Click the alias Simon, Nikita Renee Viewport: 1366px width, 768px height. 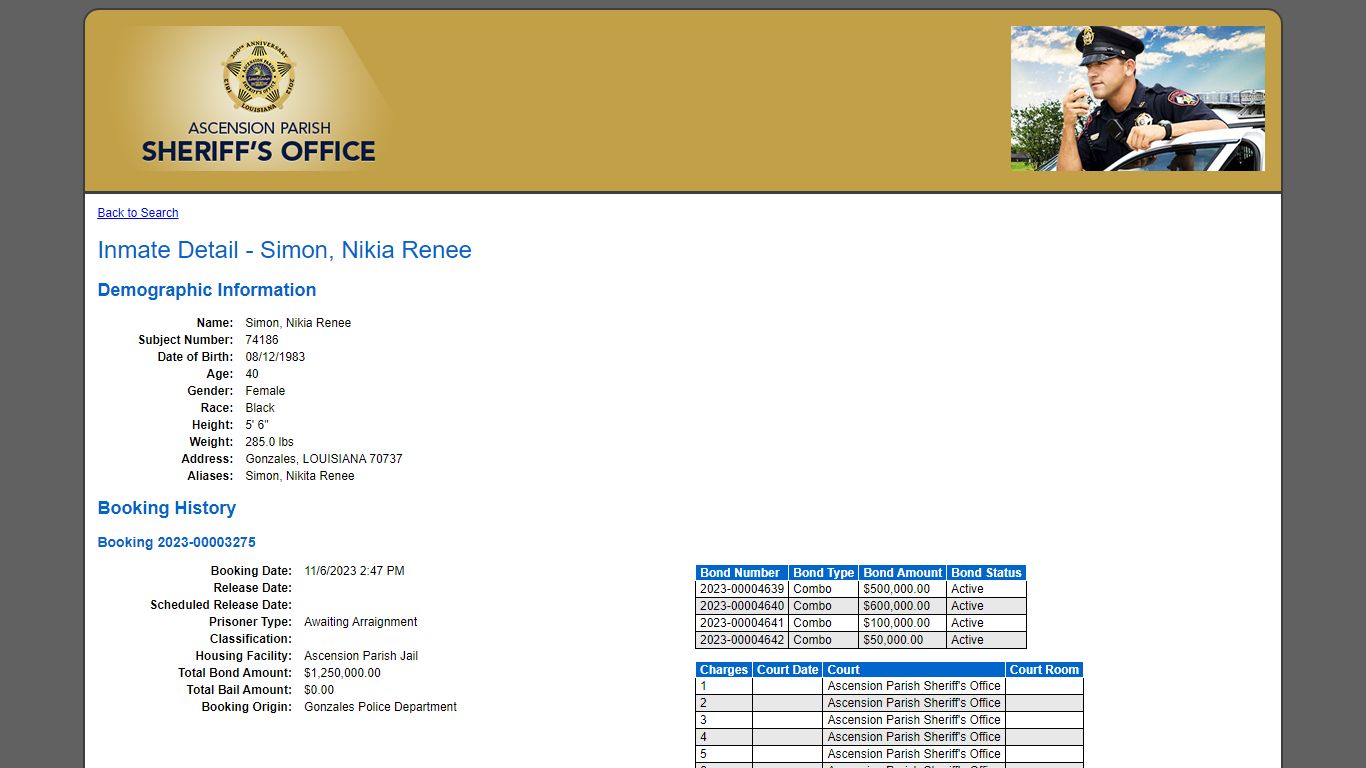point(300,476)
